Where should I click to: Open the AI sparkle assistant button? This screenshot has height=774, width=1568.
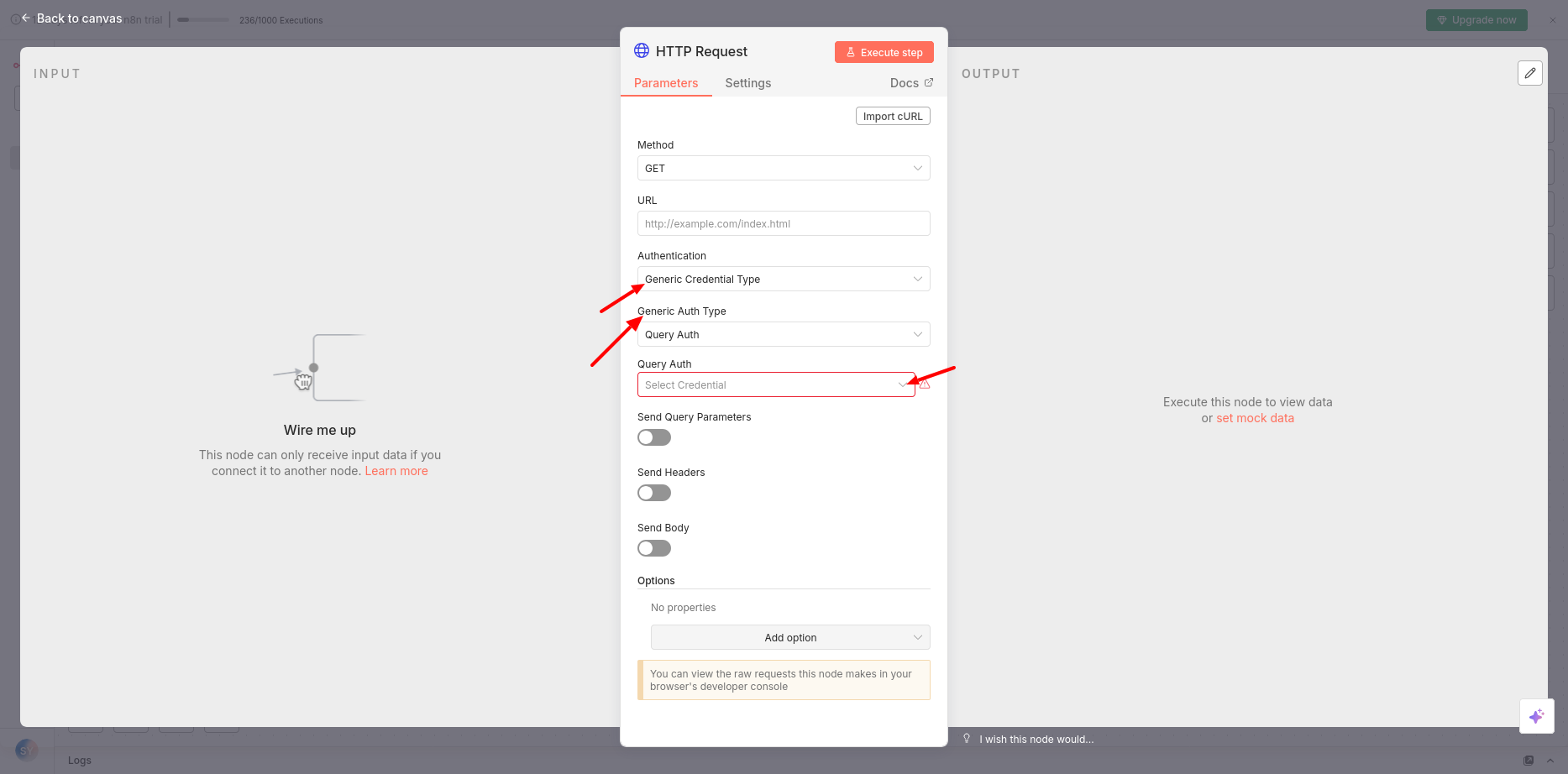tap(1537, 716)
